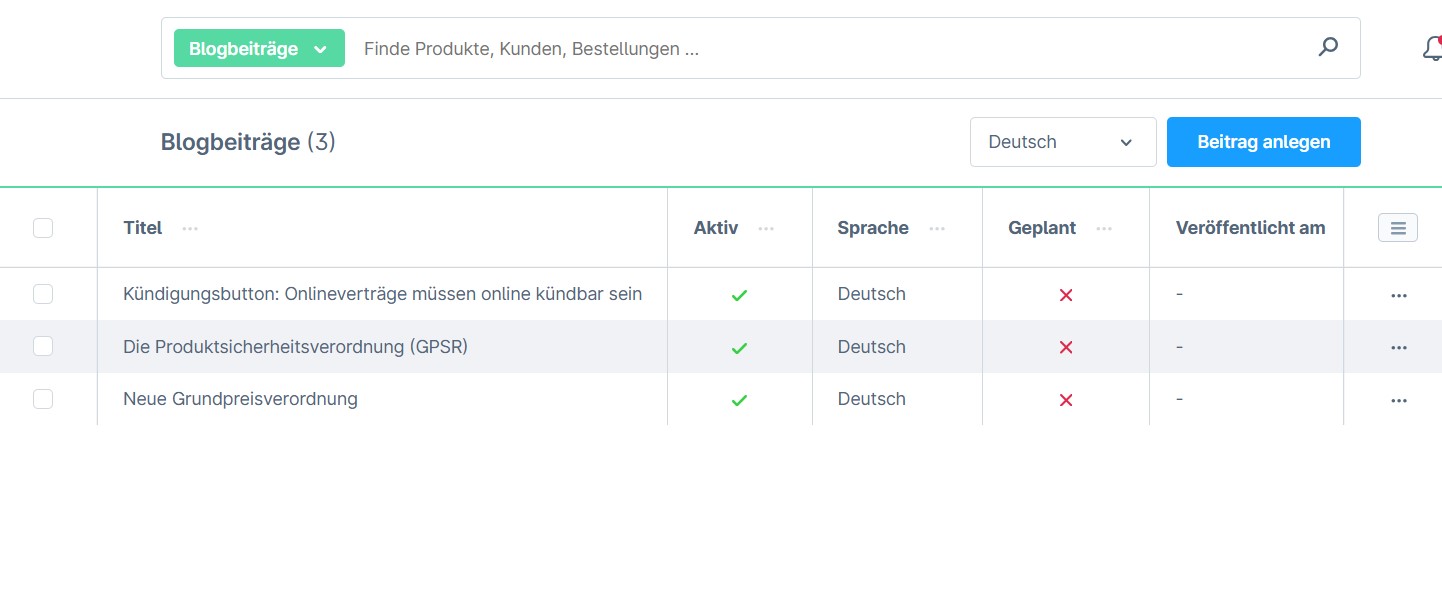Open actions menu for Neue Grundpreisverordnung

(x=1398, y=400)
